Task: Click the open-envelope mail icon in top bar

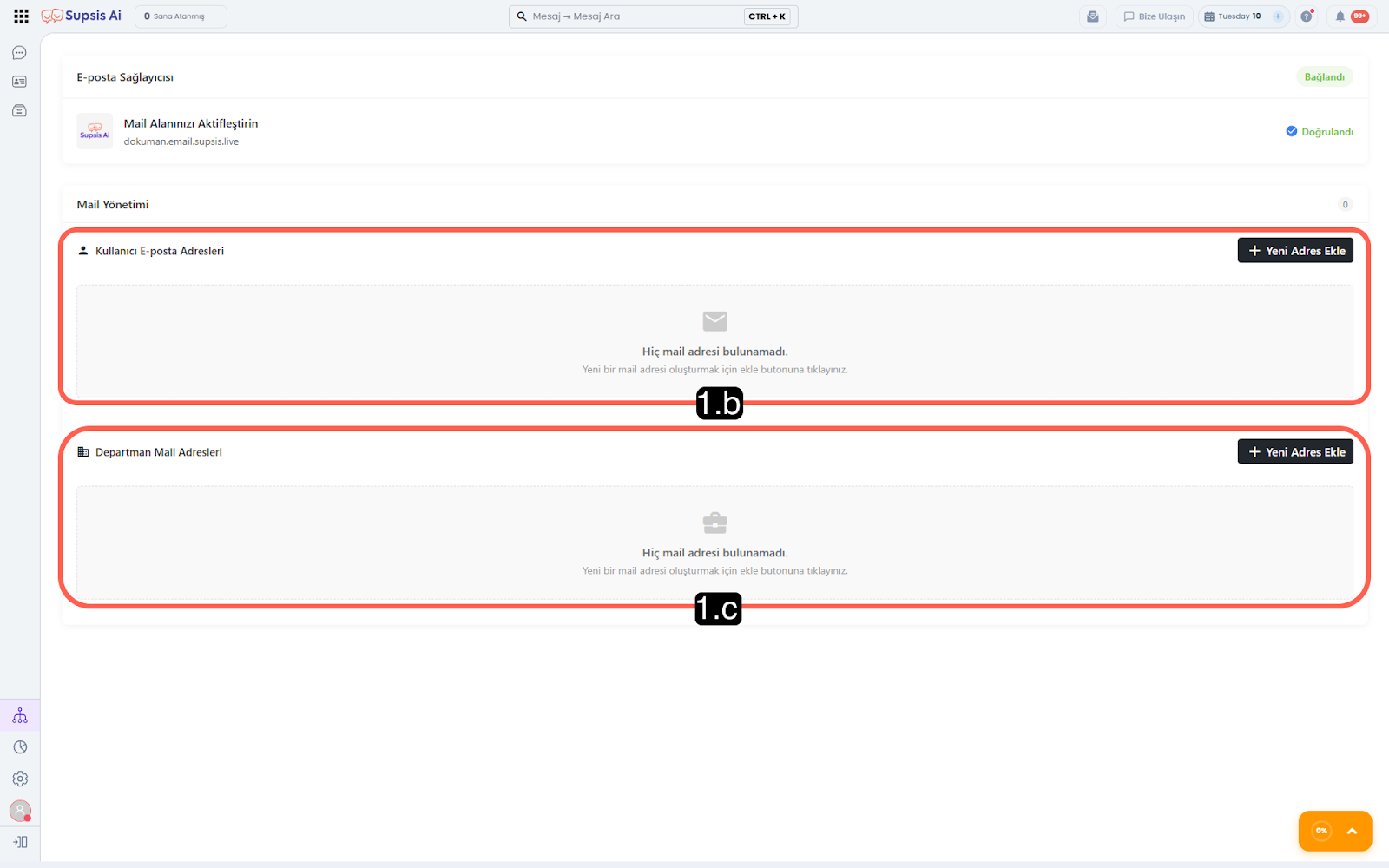Action: [1093, 16]
